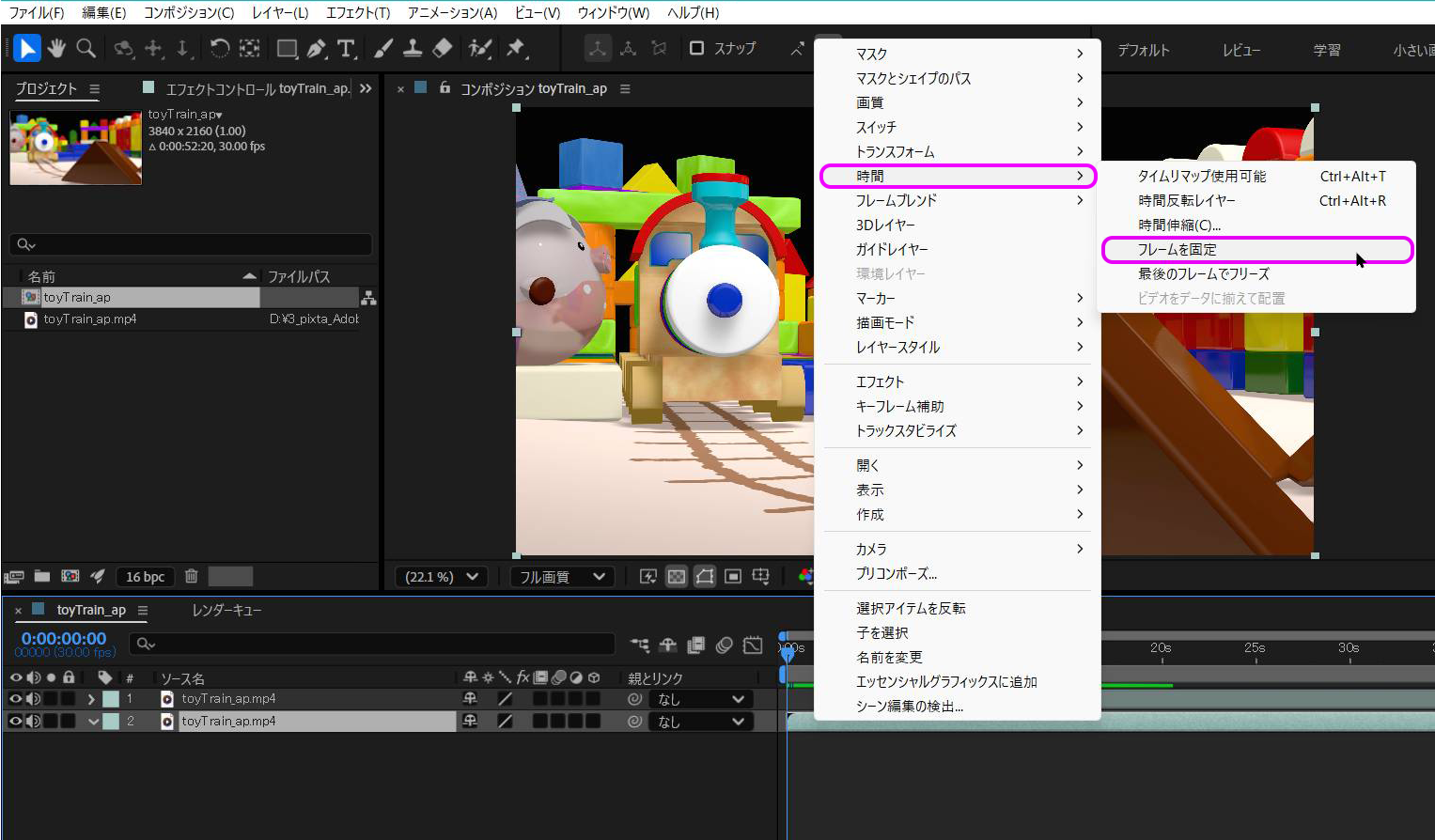Viewport: 1435px width, 840px height.
Task: Mute audio for layer 2
Action: coord(33,722)
